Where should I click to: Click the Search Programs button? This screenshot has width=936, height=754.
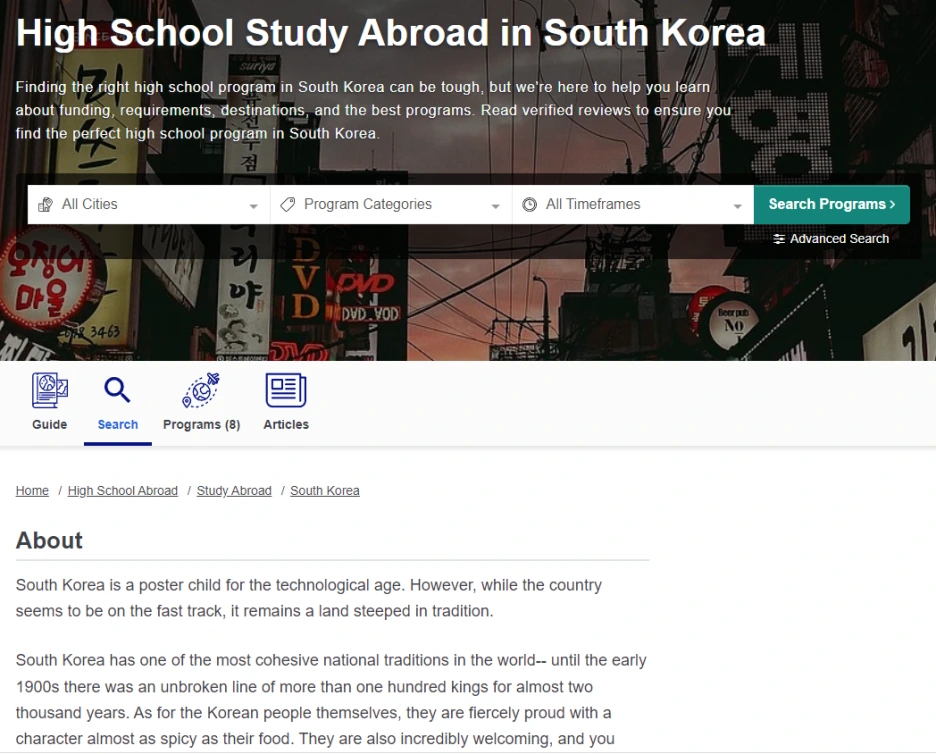coord(832,205)
